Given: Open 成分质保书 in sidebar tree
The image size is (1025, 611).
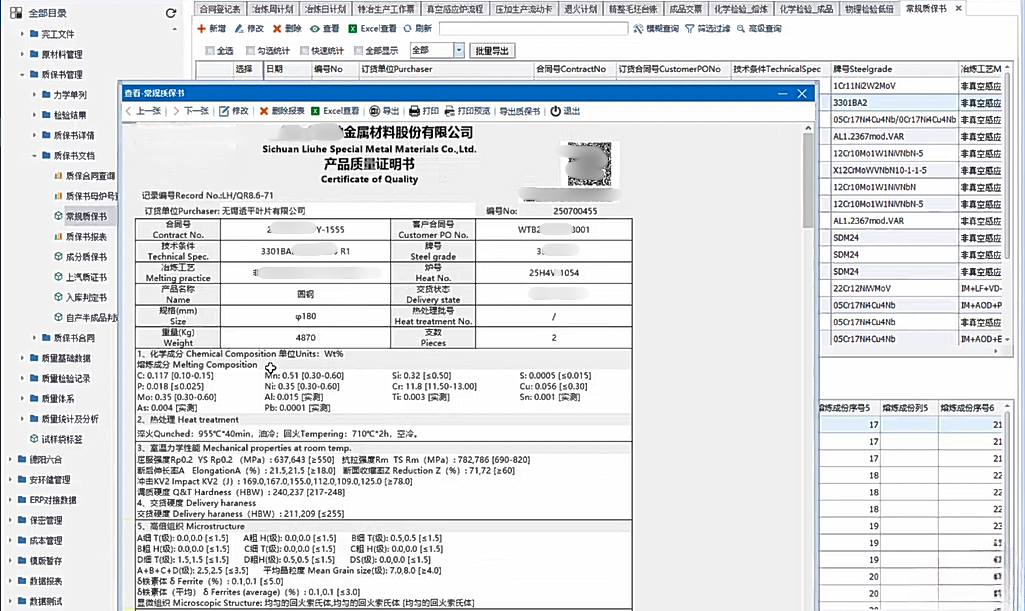Looking at the screenshot, I should click(86, 257).
